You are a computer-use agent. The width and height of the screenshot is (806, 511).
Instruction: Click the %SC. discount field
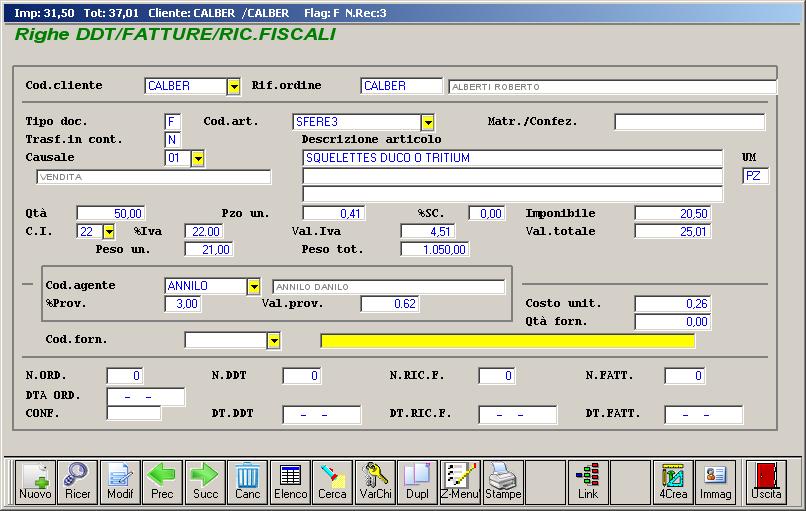tap(486, 213)
